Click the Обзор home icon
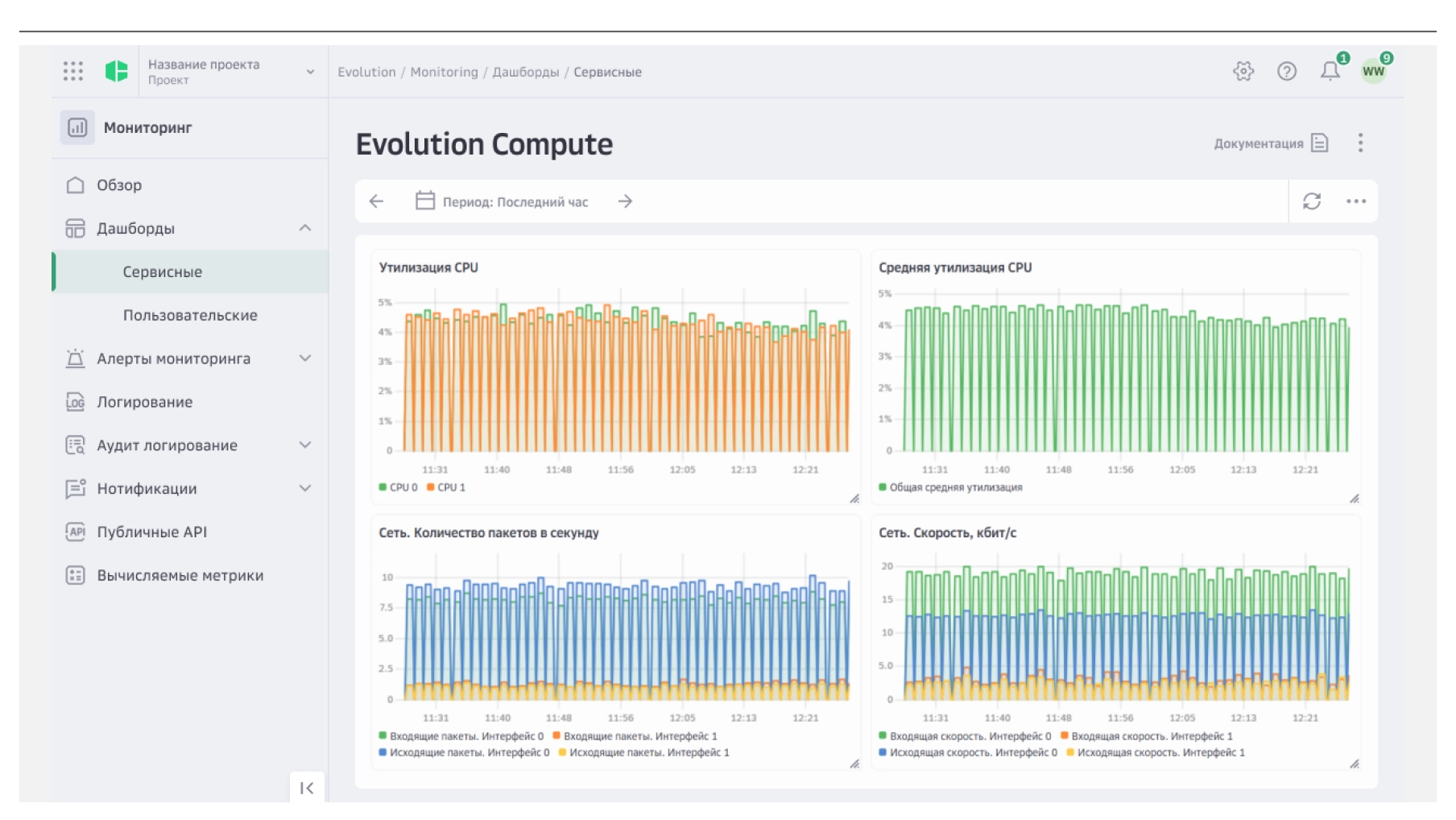This screenshot has height=820, width=1456. coord(75,185)
